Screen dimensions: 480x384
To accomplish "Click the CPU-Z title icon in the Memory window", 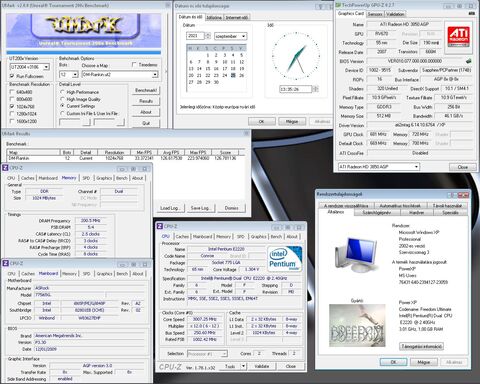I will click(5, 168).
